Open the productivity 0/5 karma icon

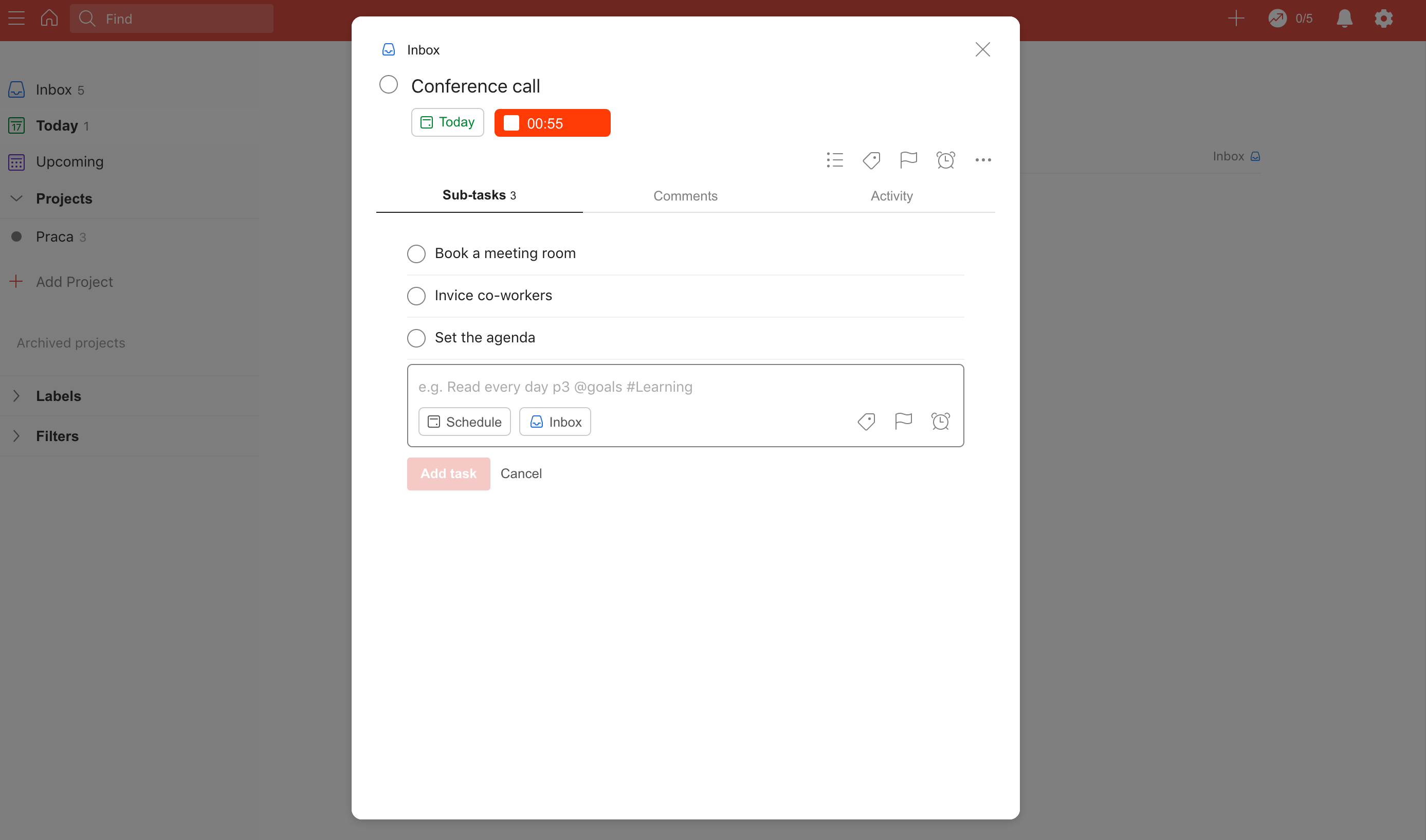click(x=1290, y=19)
